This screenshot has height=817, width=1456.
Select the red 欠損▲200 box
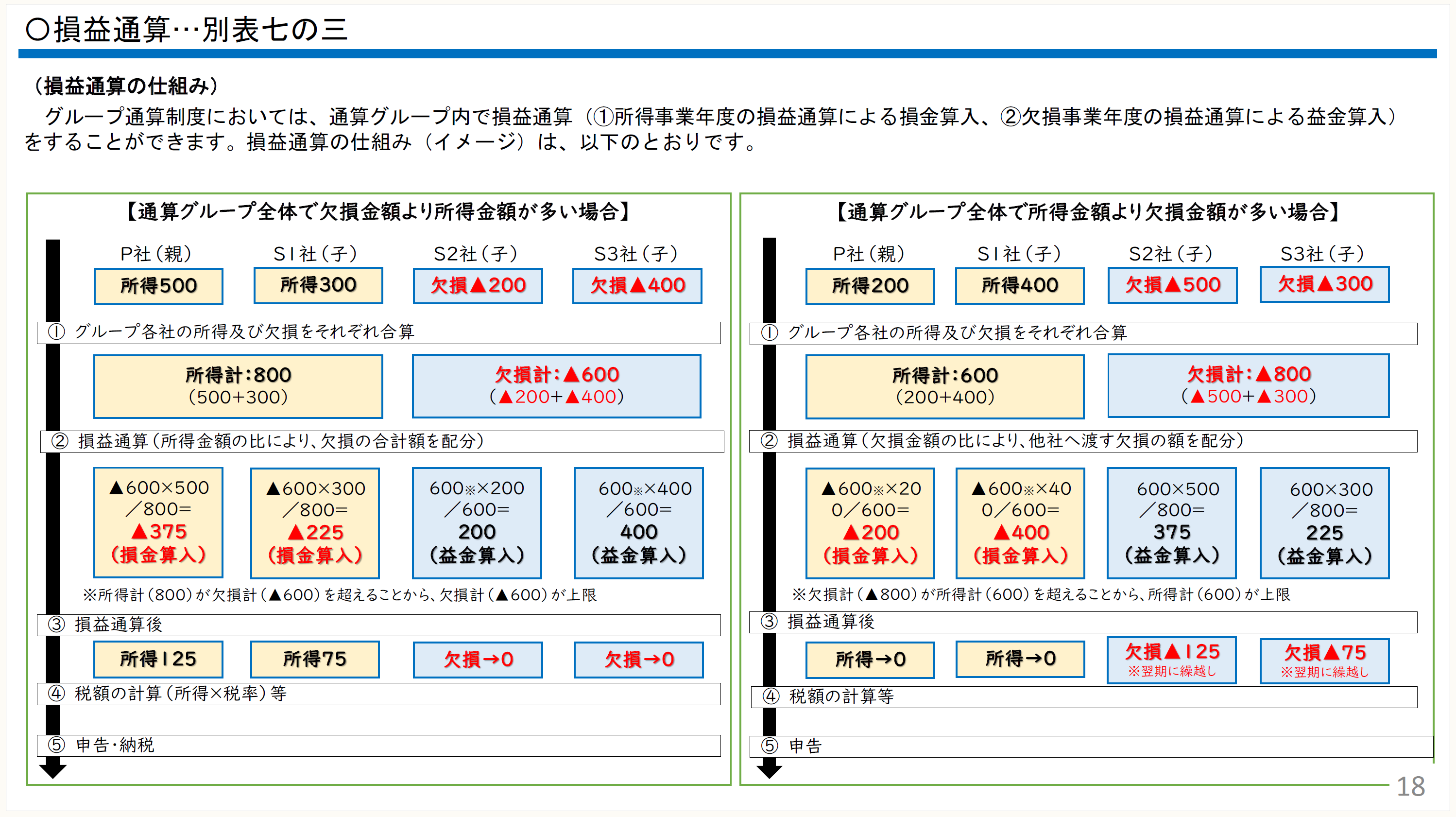[478, 285]
